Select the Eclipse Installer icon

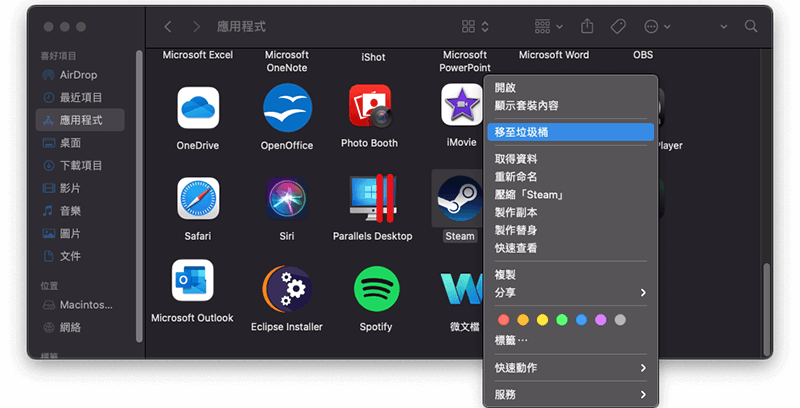pyautogui.click(x=287, y=289)
